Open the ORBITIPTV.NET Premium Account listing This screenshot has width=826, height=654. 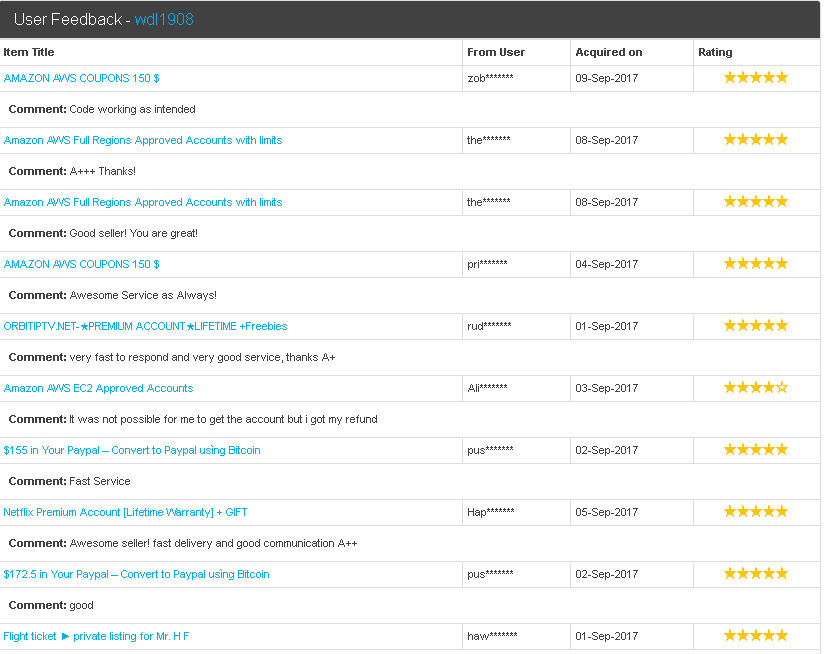[x=145, y=326]
